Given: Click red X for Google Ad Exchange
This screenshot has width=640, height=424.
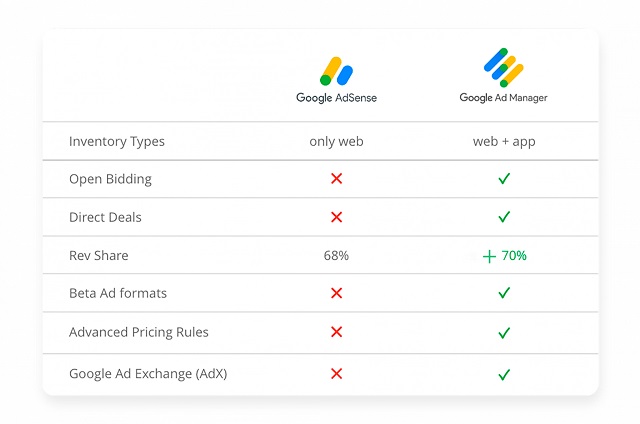Looking at the screenshot, I should (336, 374).
